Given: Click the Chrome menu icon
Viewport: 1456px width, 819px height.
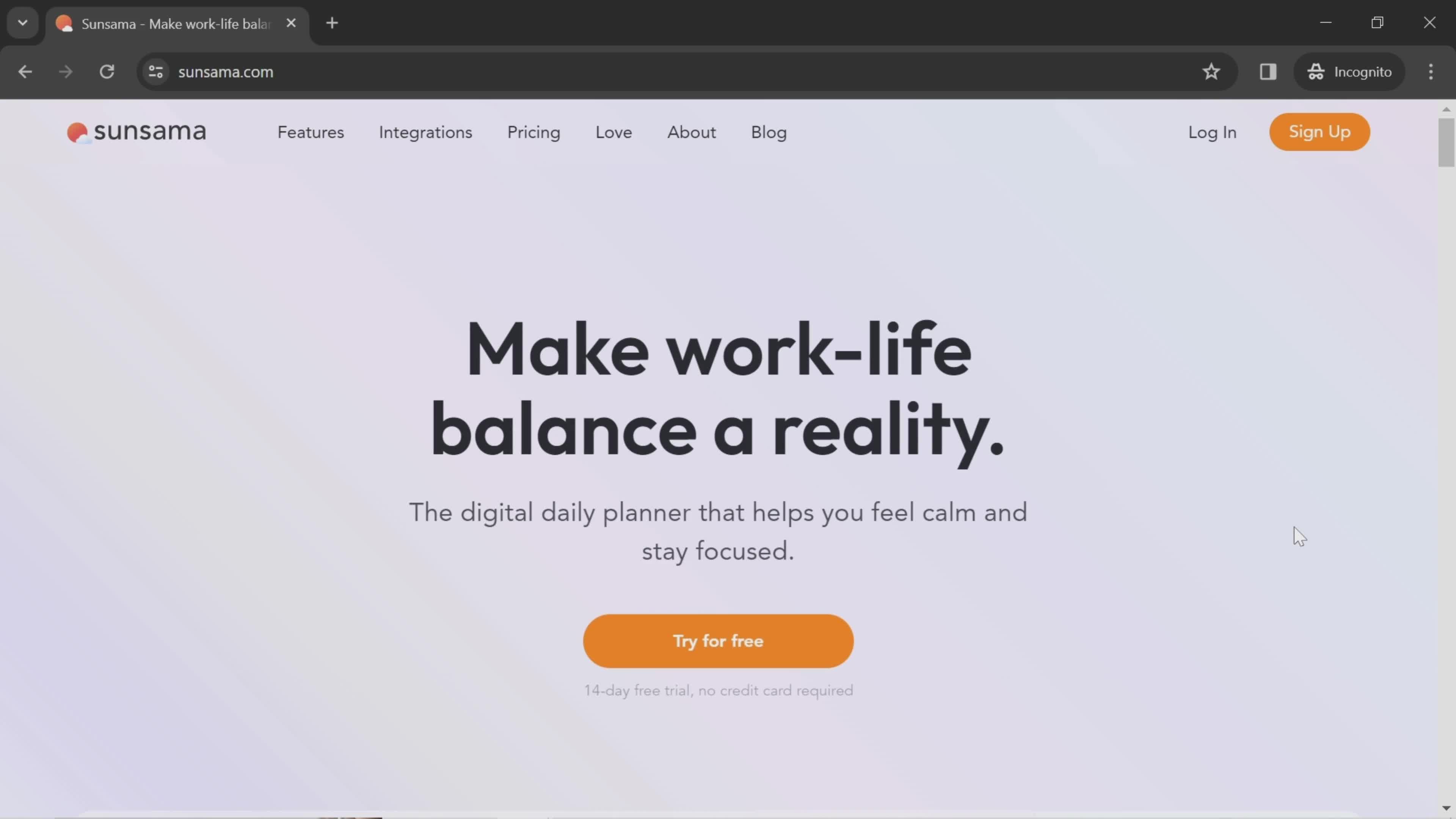Looking at the screenshot, I should [x=1431, y=71].
